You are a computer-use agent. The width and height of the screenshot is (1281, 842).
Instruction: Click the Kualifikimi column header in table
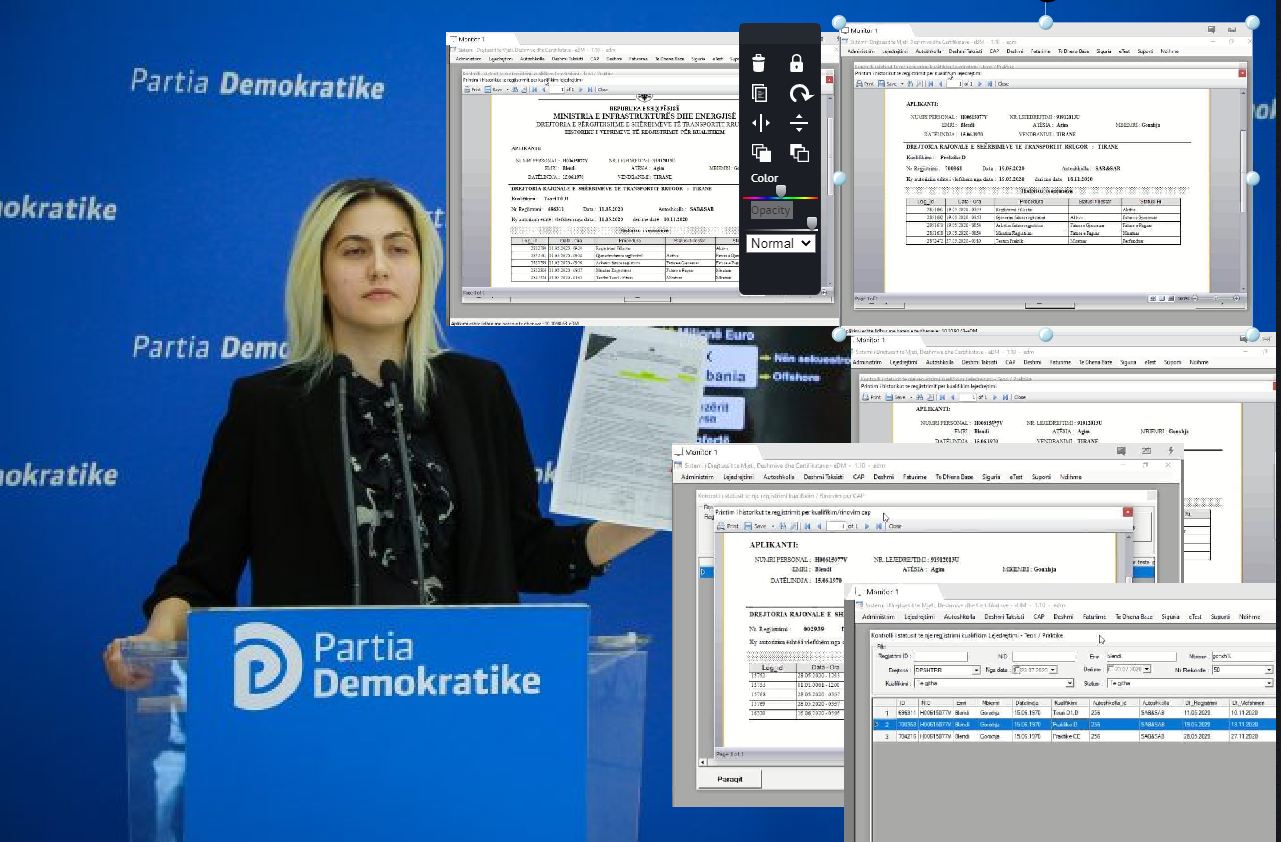[1070, 703]
